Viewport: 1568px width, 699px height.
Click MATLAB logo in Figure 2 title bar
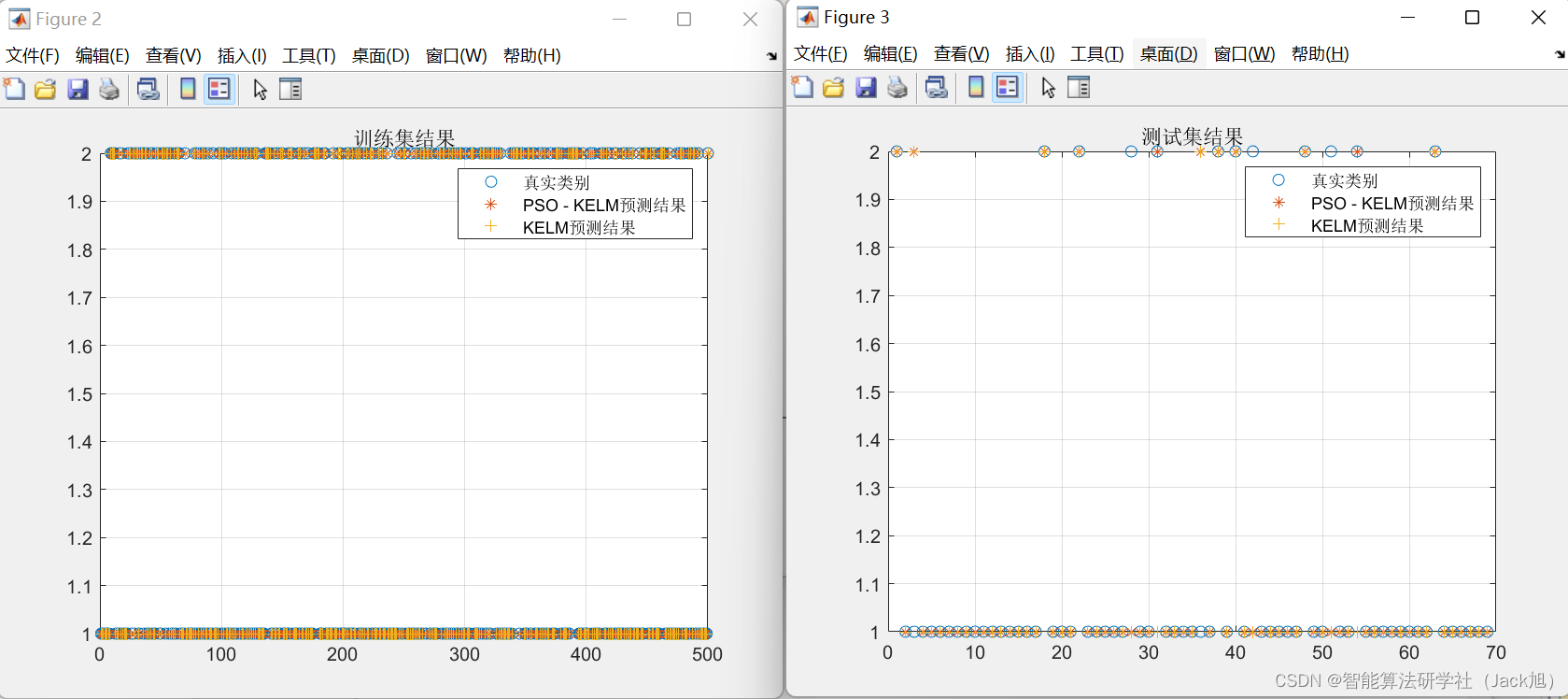point(19,19)
